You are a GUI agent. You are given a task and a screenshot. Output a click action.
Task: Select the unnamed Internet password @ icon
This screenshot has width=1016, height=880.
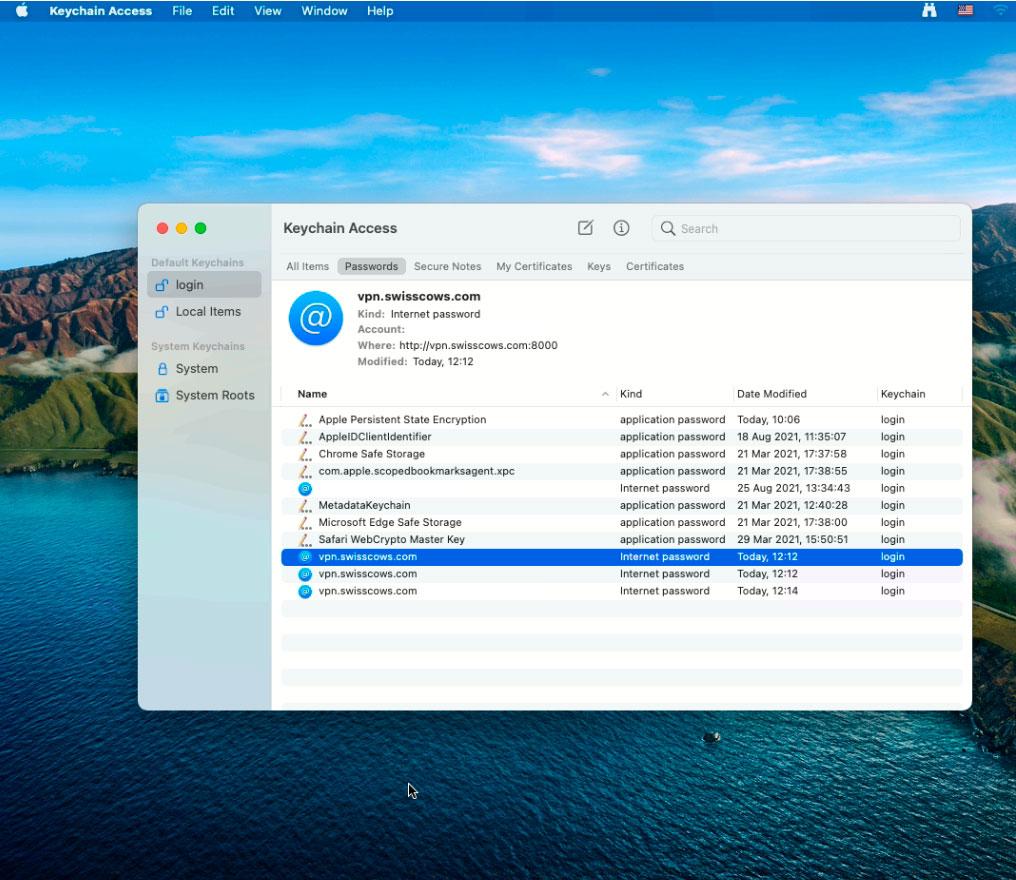[305, 489]
